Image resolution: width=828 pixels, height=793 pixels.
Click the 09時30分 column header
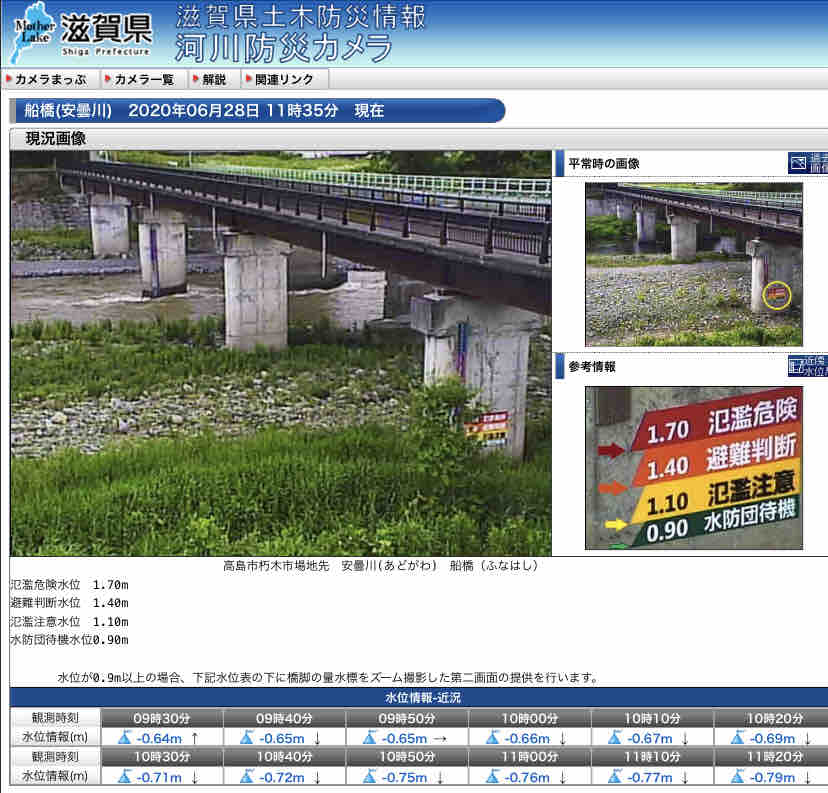point(162,718)
